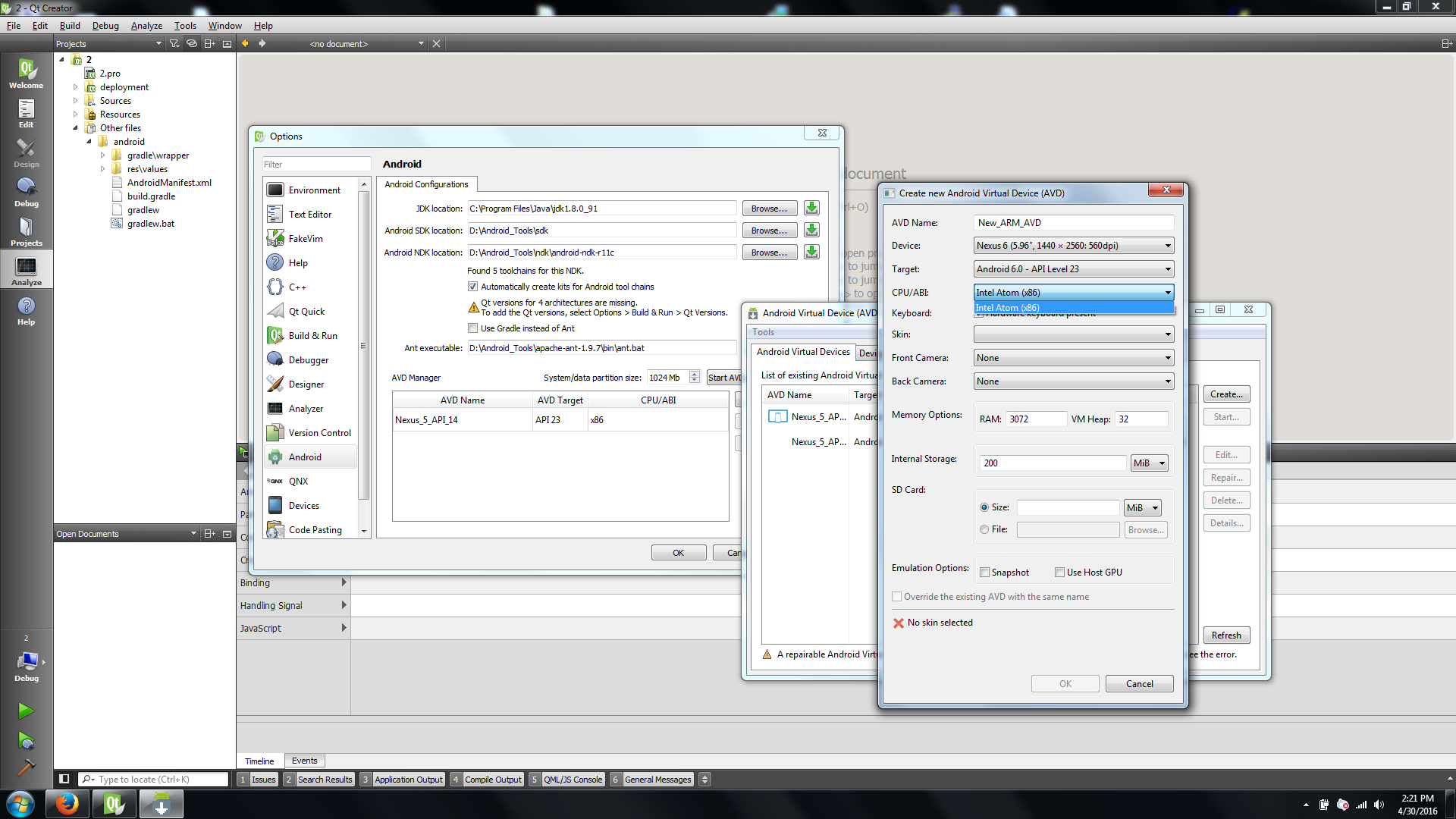The image size is (1456, 819).
Task: Select Qt Quick options category
Action: pyautogui.click(x=311, y=312)
